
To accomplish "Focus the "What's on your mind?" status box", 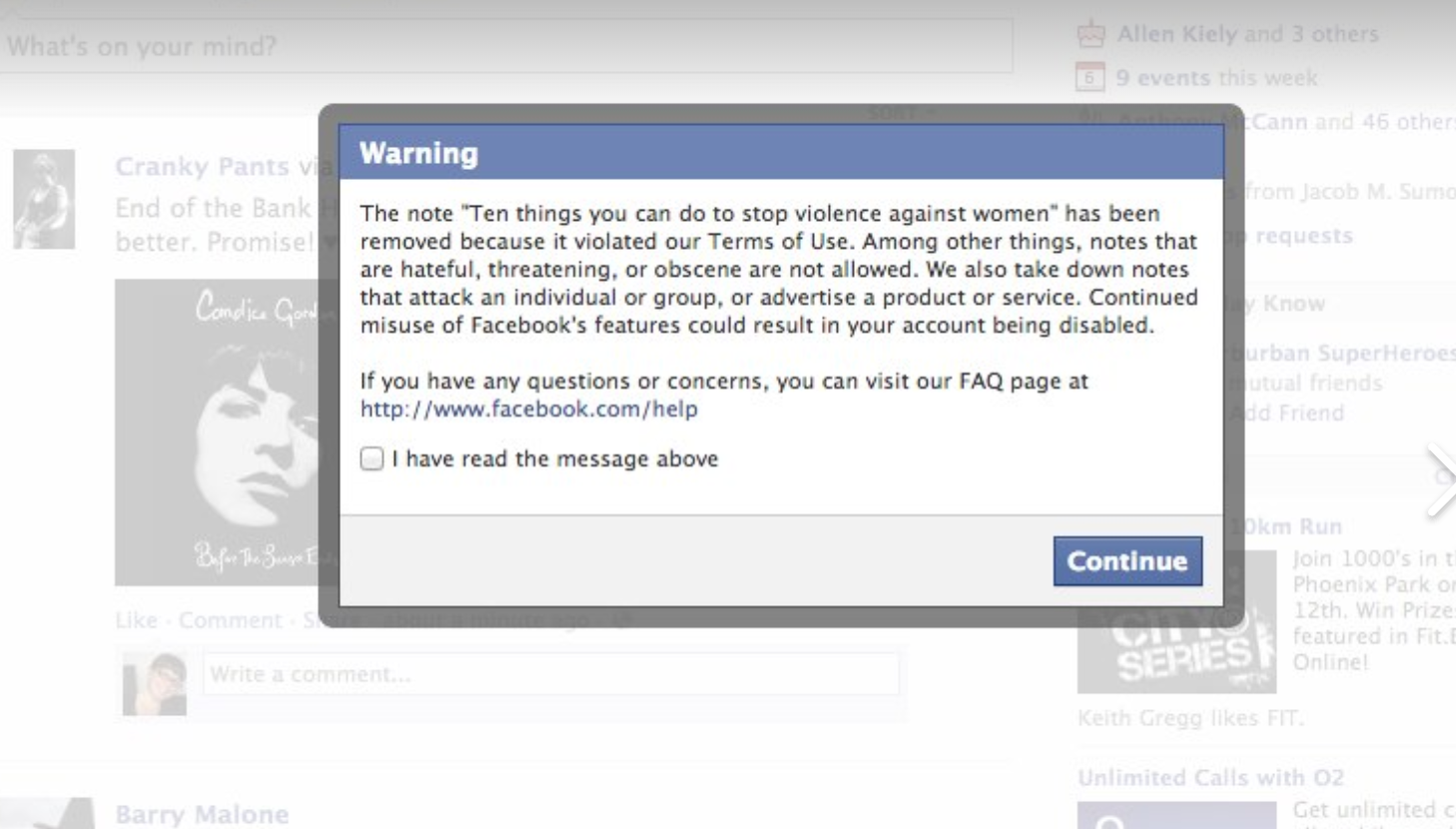I will [506, 46].
